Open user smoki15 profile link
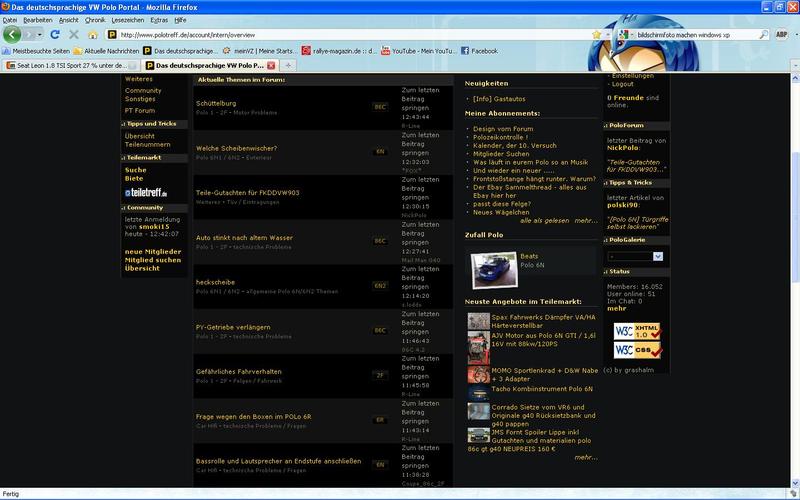The image size is (800, 500). (154, 227)
